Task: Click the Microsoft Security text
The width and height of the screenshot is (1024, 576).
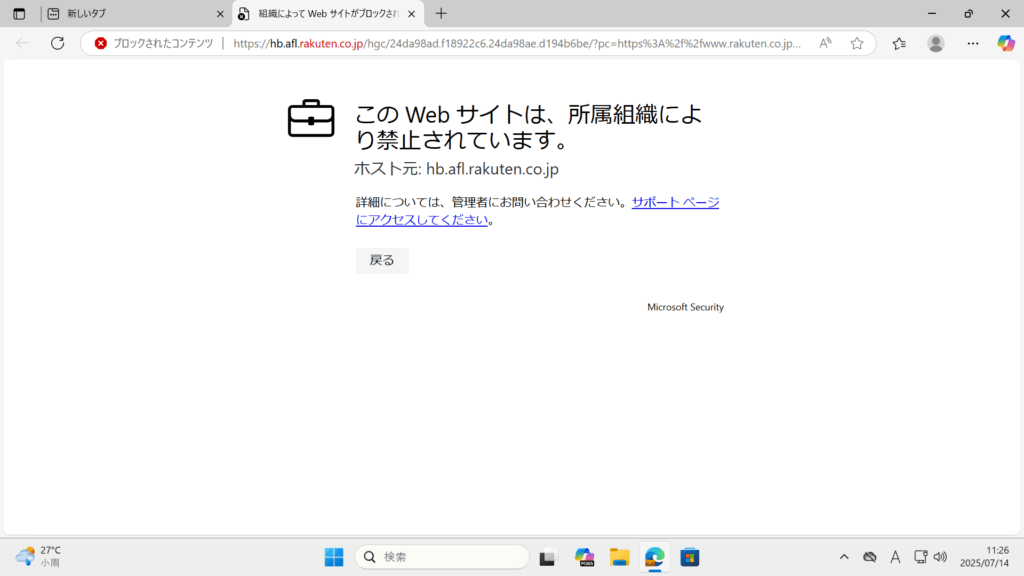Action: tap(685, 307)
